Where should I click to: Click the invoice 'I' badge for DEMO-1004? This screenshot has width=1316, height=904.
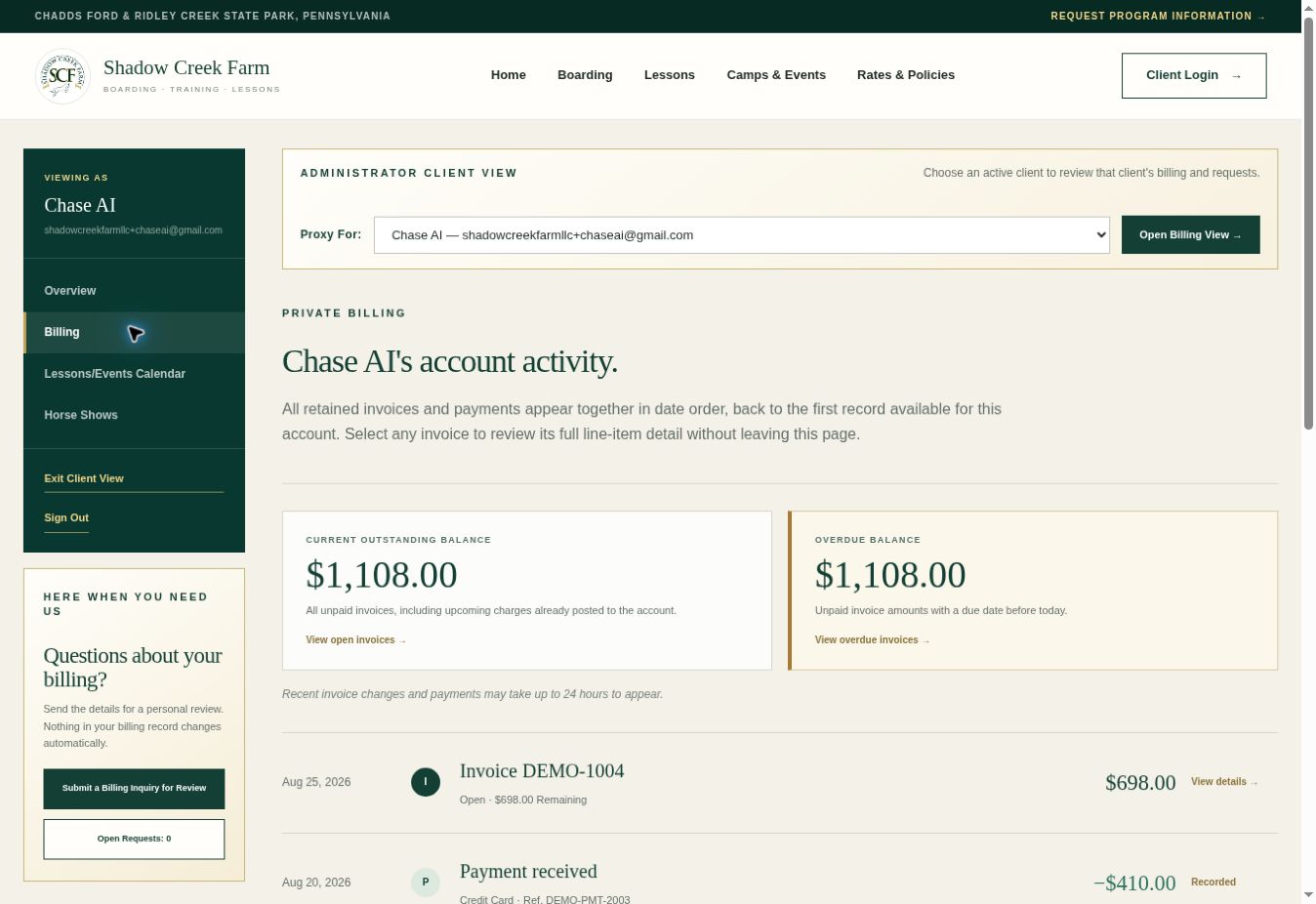(426, 782)
